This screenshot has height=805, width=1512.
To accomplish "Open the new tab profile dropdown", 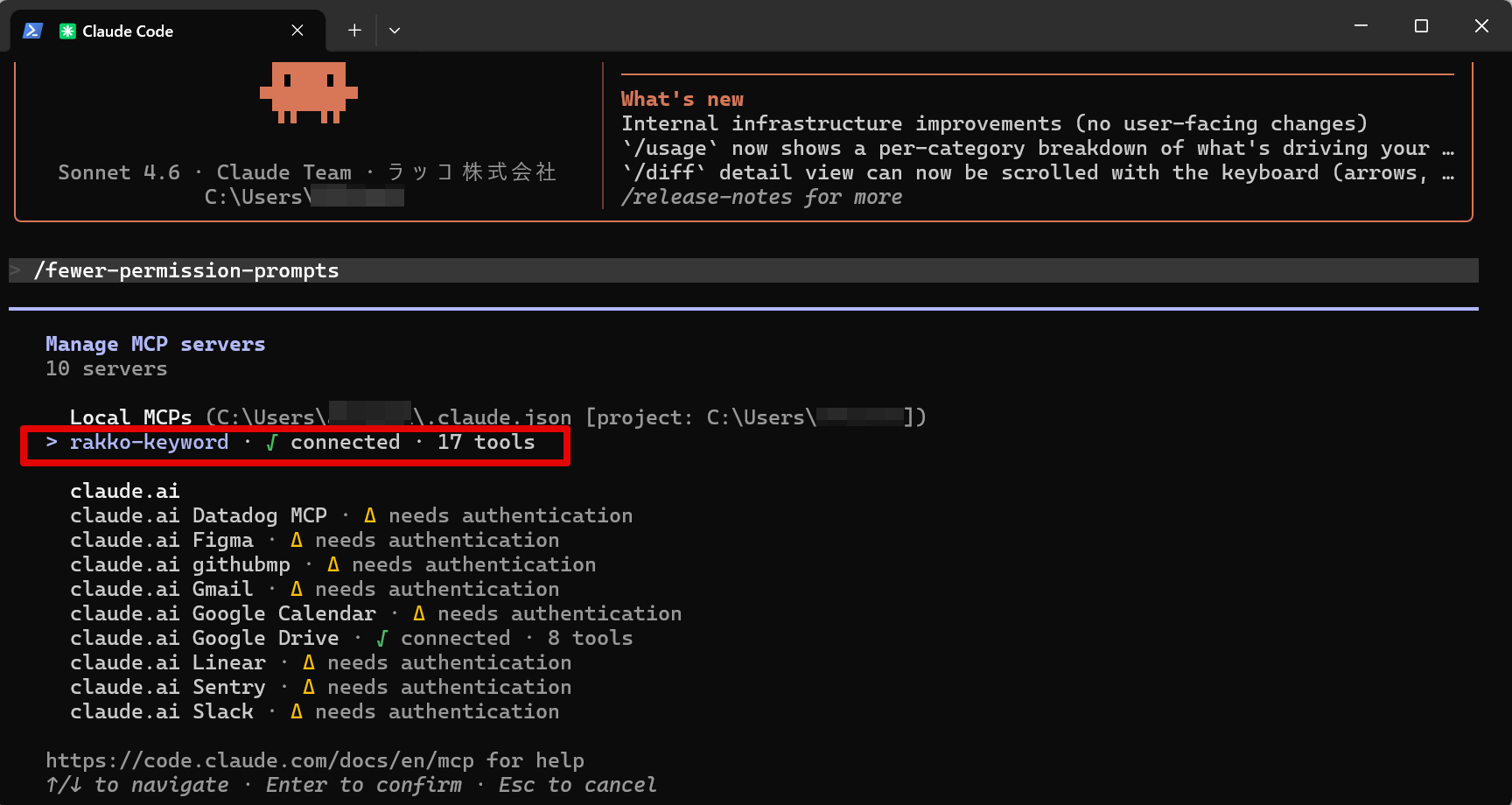I will (395, 31).
